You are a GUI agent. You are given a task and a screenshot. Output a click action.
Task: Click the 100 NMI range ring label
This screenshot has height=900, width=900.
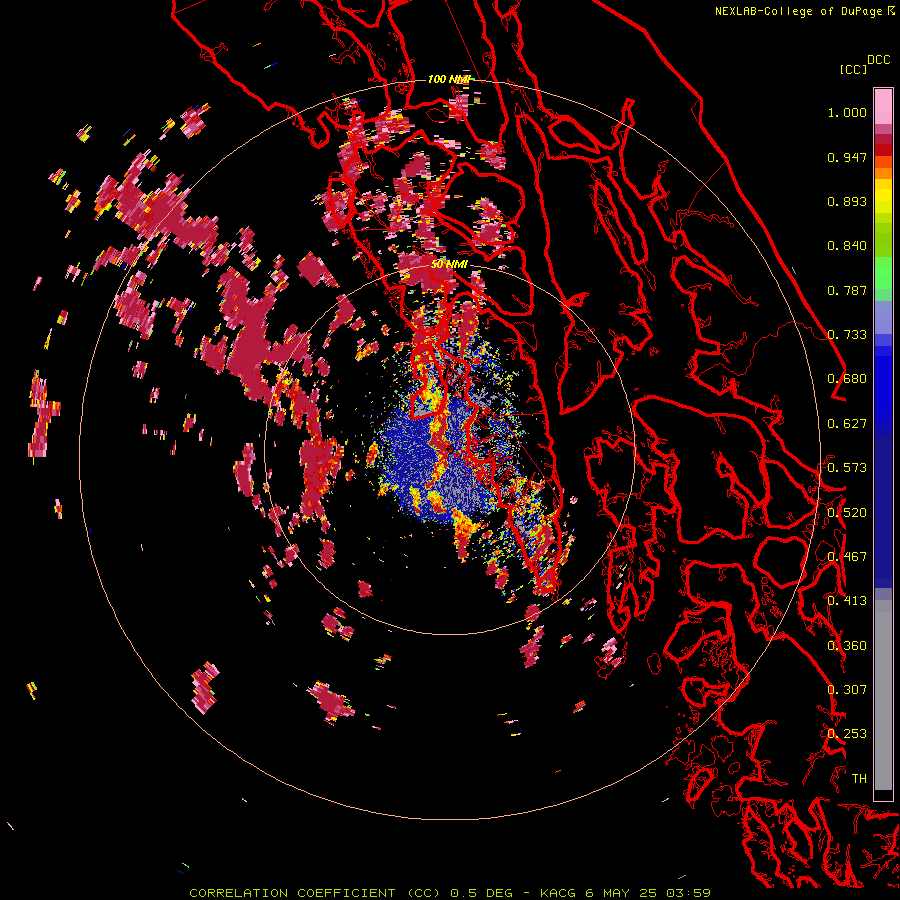[x=449, y=79]
